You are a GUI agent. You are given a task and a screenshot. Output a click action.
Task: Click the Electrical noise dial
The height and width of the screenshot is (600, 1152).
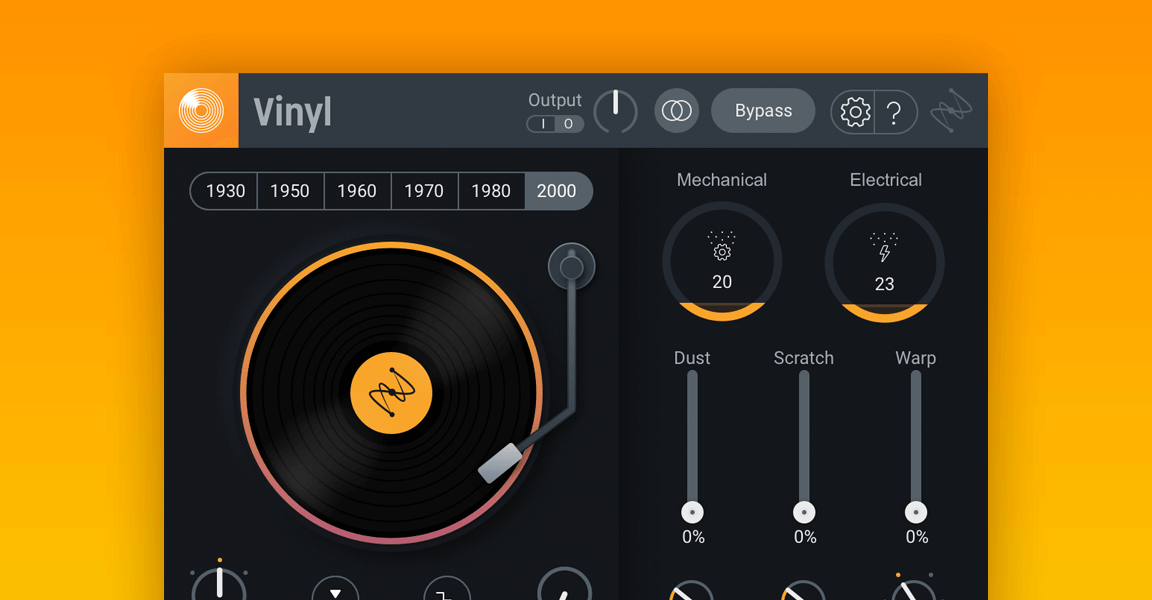885,263
